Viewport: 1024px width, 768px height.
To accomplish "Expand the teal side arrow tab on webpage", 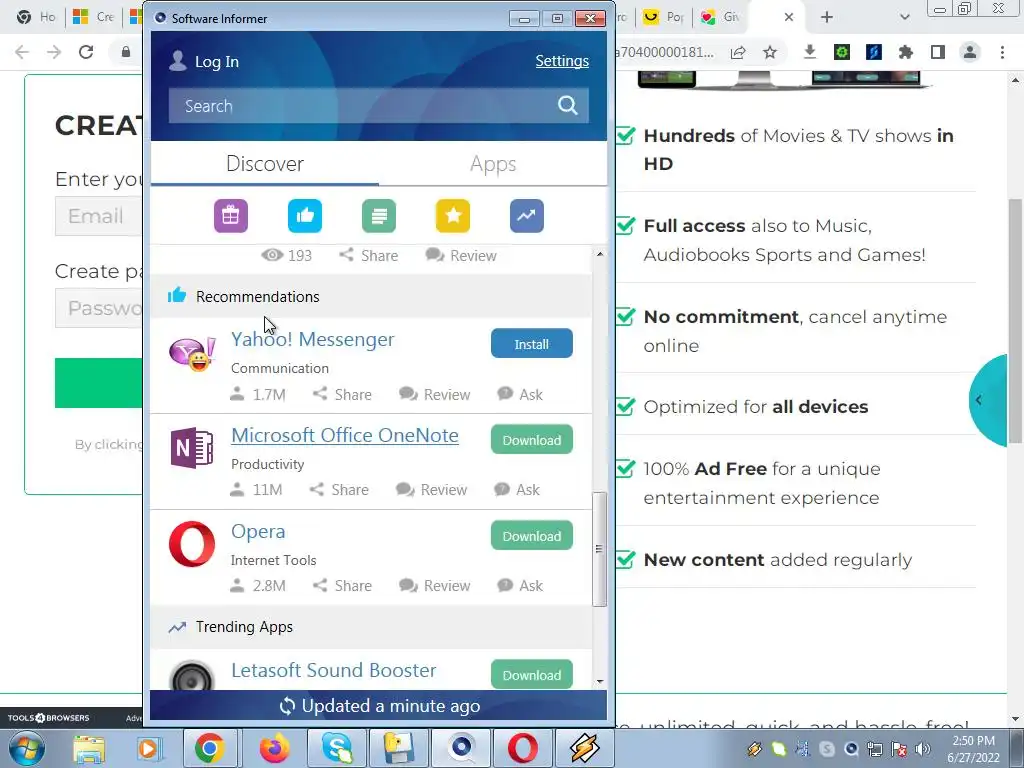I will click(988, 400).
